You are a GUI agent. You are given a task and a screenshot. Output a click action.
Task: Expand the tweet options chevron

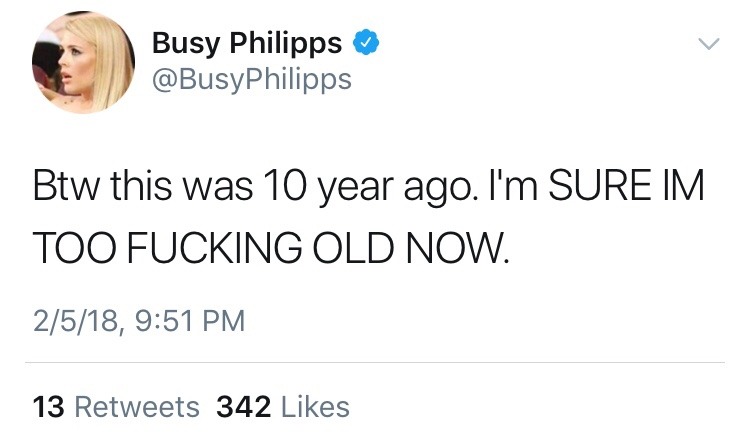point(708,44)
